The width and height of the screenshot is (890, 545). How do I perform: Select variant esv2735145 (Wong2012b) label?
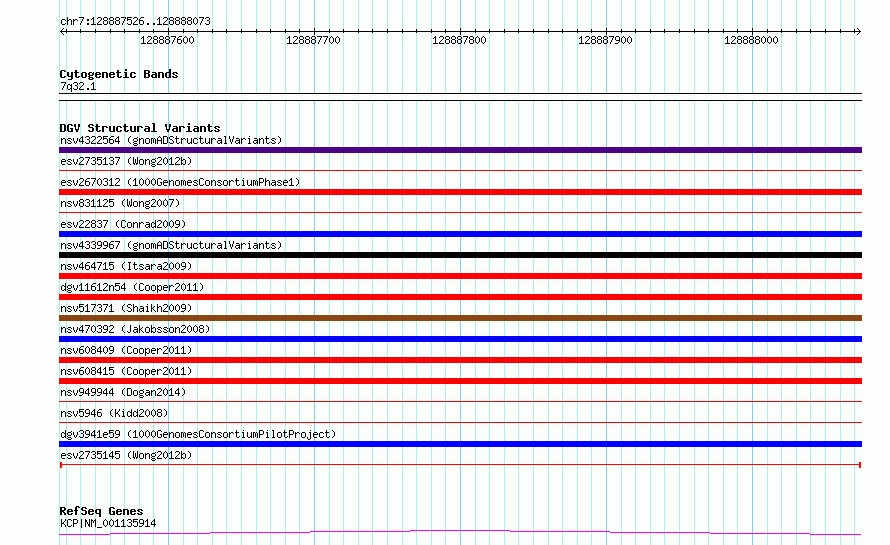tap(126, 455)
